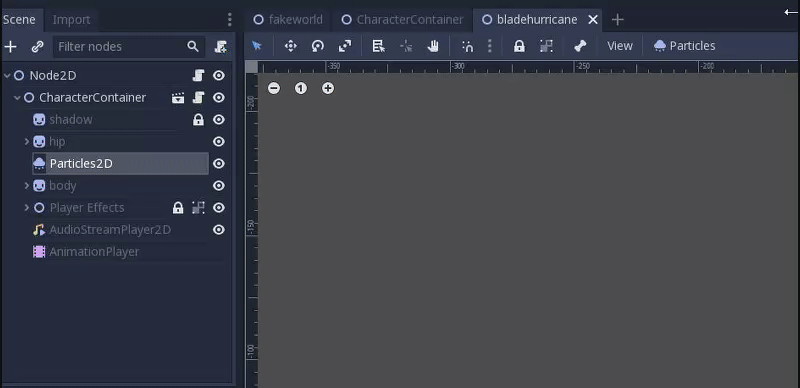
Task: Hide the Player Effects node
Action: tap(219, 208)
